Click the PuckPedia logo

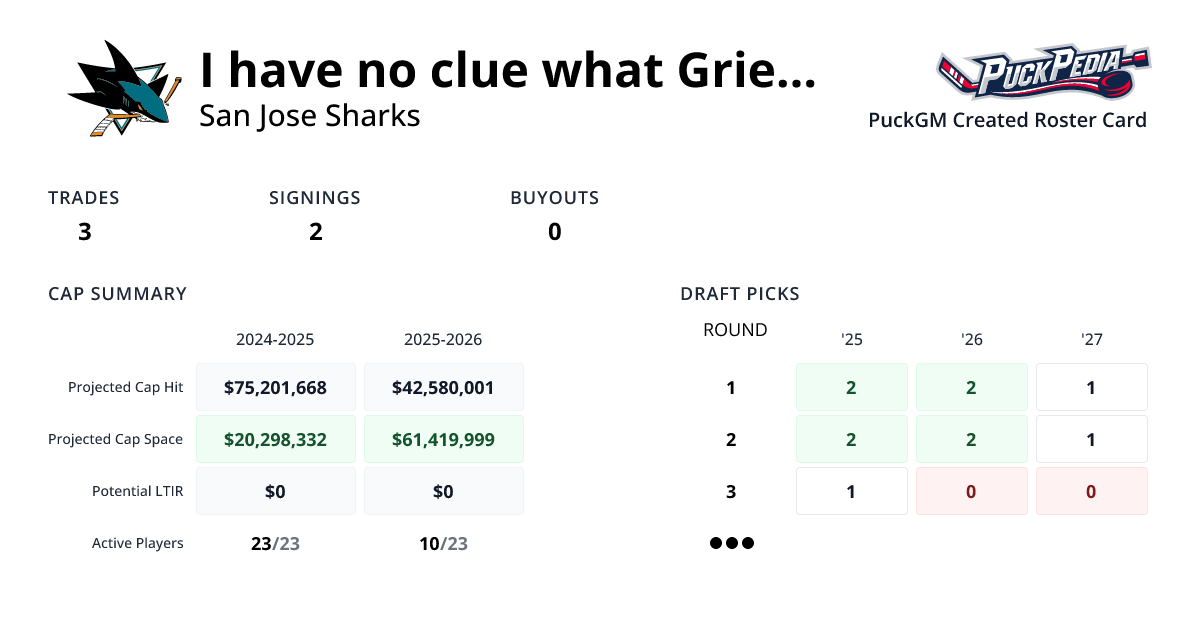(x=1043, y=73)
